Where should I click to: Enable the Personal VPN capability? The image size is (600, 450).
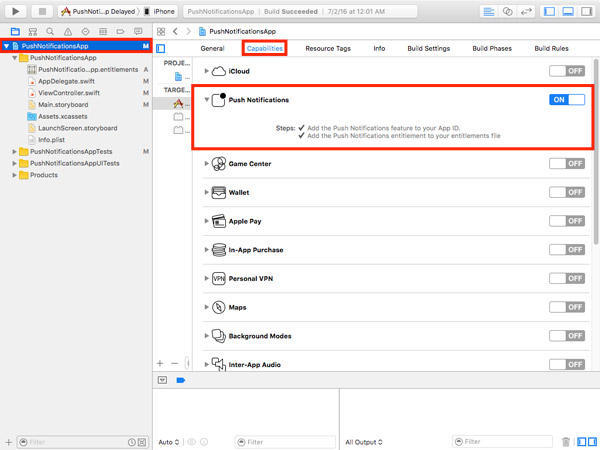[x=567, y=278]
